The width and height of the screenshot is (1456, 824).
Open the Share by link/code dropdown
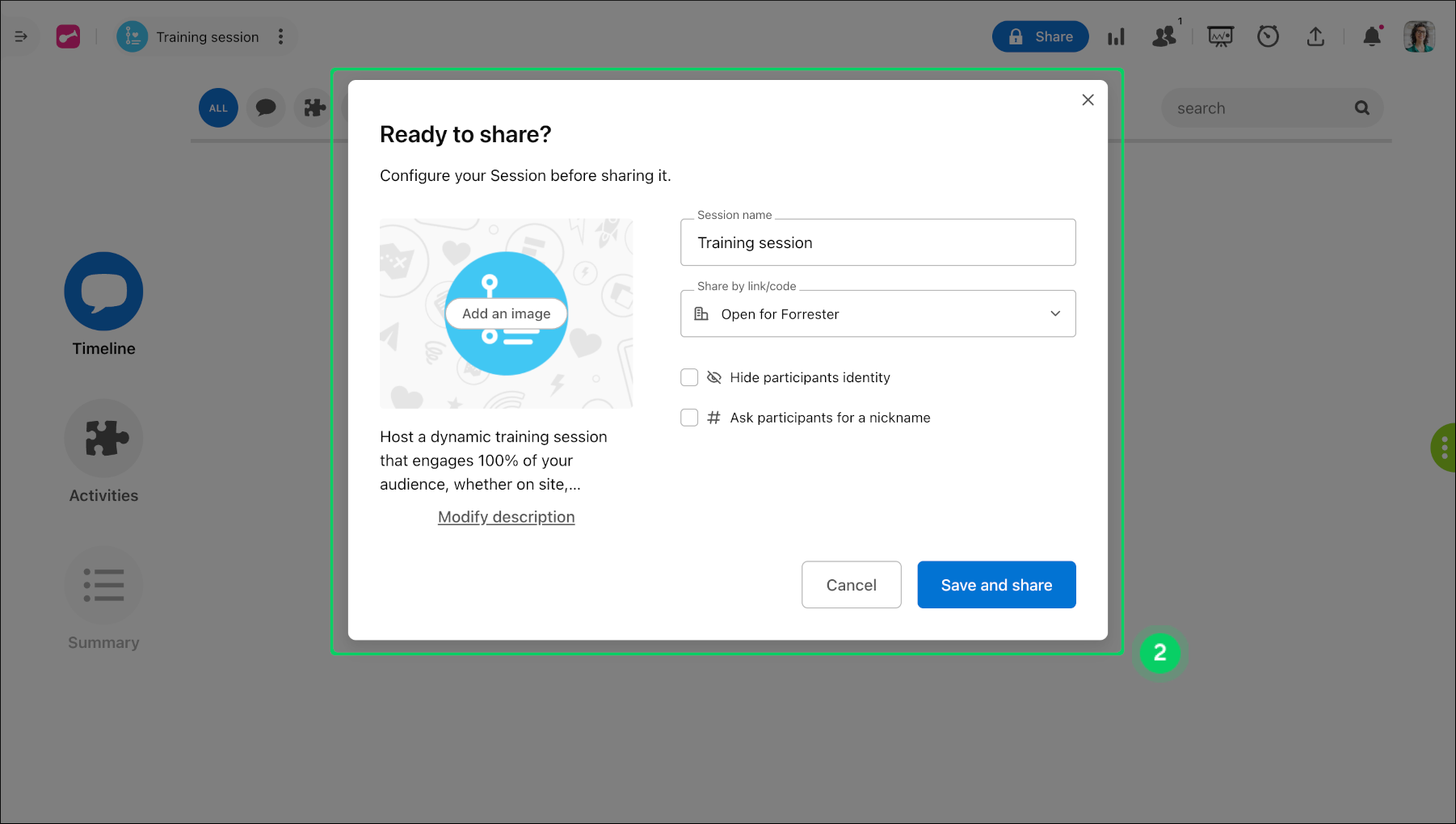coord(878,313)
